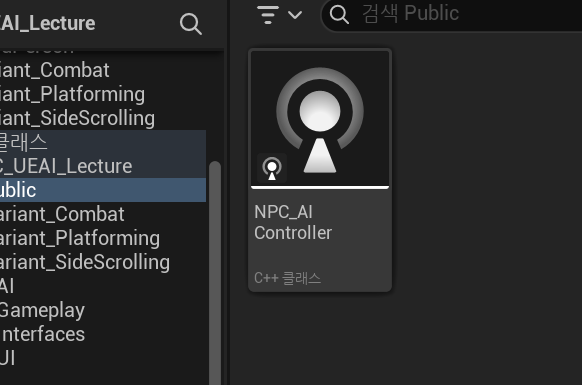Click the NPC_AI Controller asset name
Image resolution: width=582 pixels, height=385 pixels.
293,222
